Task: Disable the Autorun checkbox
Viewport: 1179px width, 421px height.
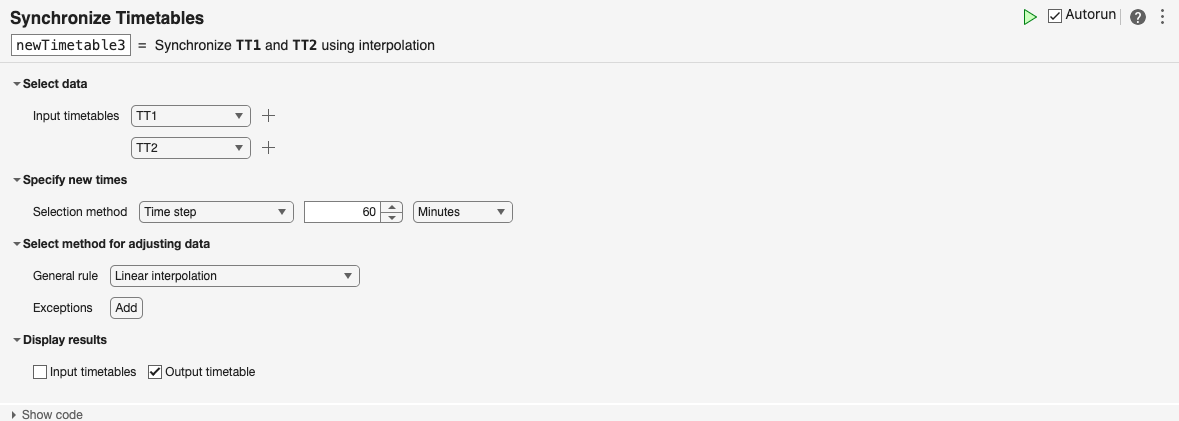Action: 1055,16
